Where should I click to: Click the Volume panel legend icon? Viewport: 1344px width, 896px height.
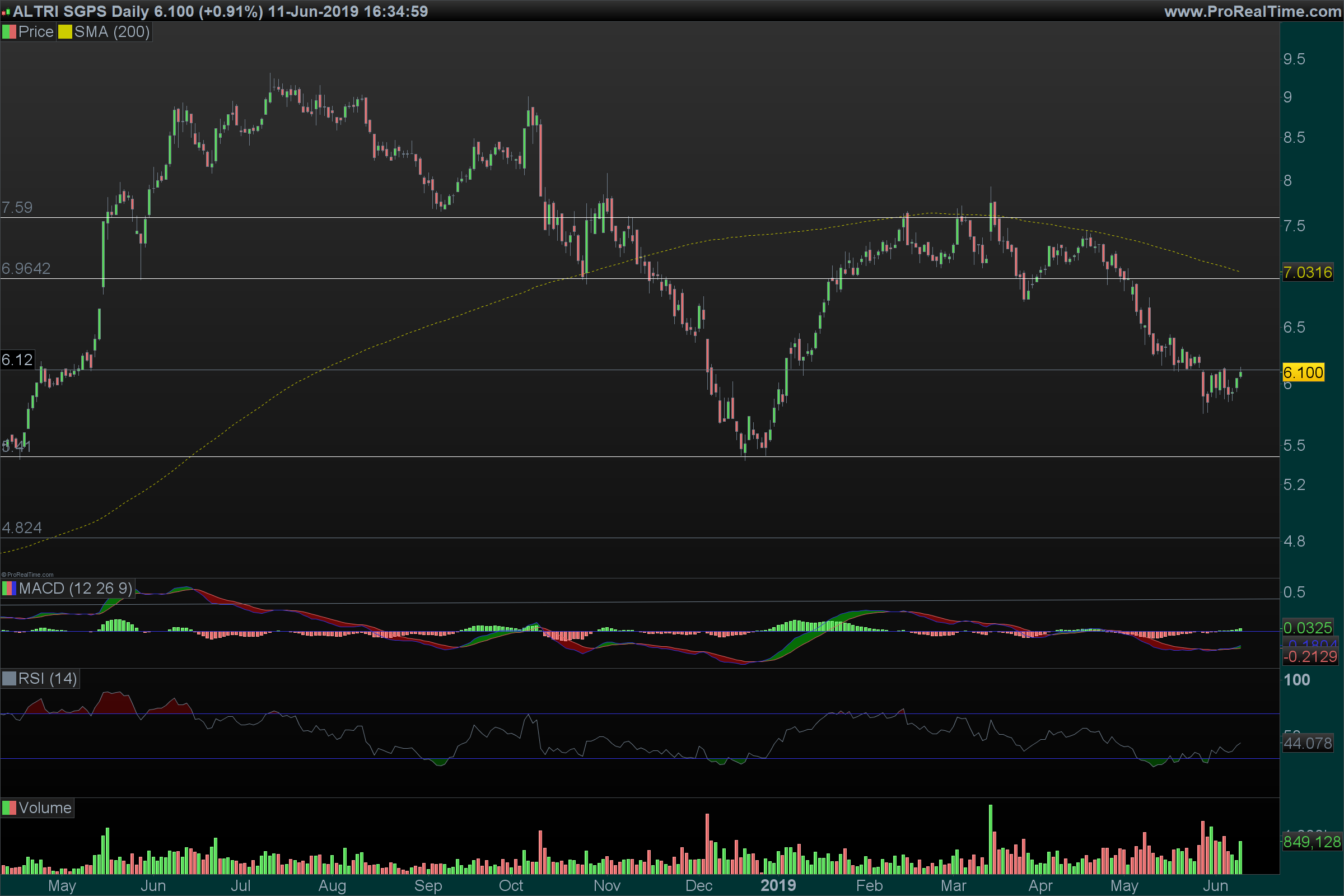tap(9, 808)
